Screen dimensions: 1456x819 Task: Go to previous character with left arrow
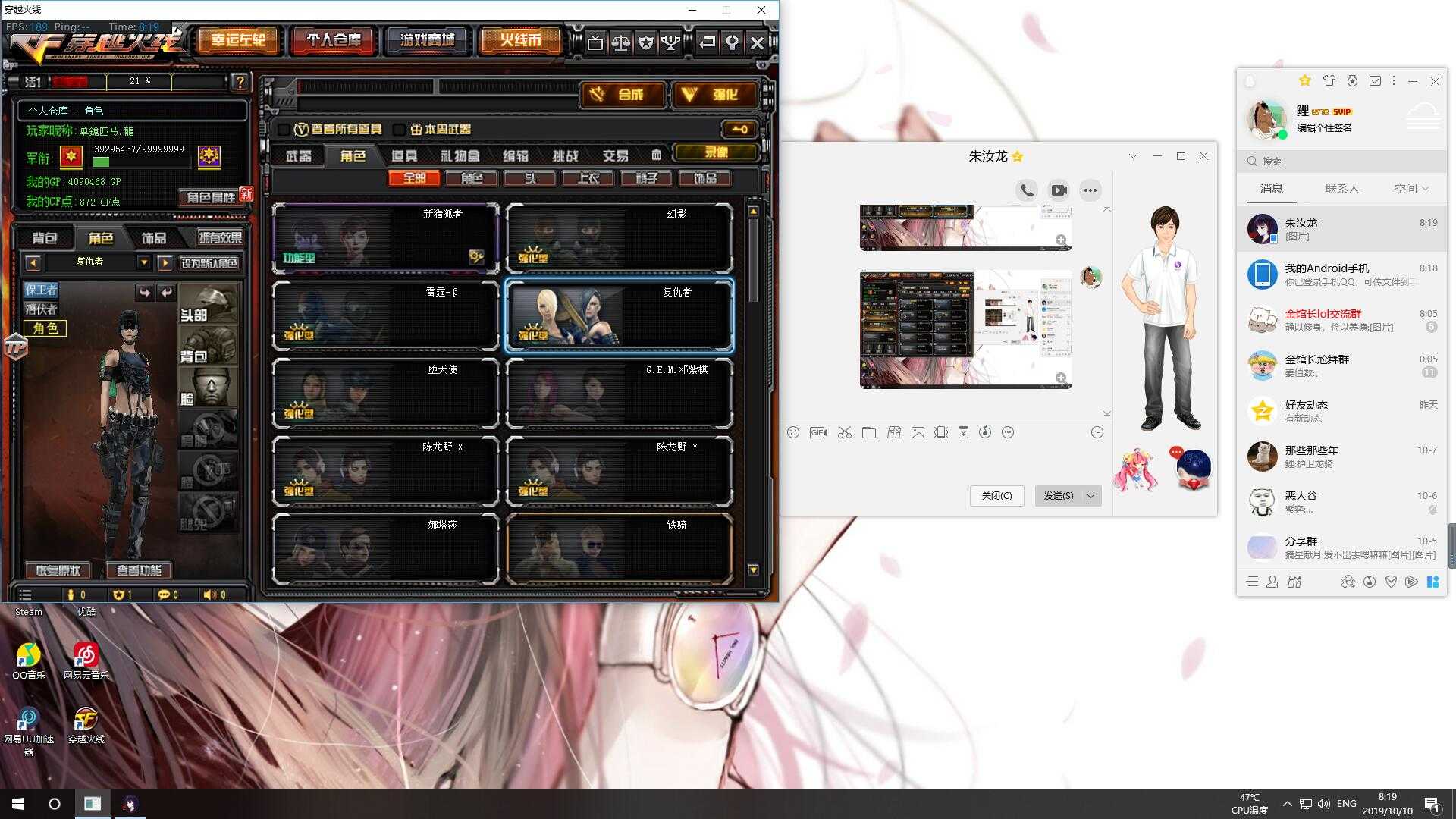[x=33, y=262]
